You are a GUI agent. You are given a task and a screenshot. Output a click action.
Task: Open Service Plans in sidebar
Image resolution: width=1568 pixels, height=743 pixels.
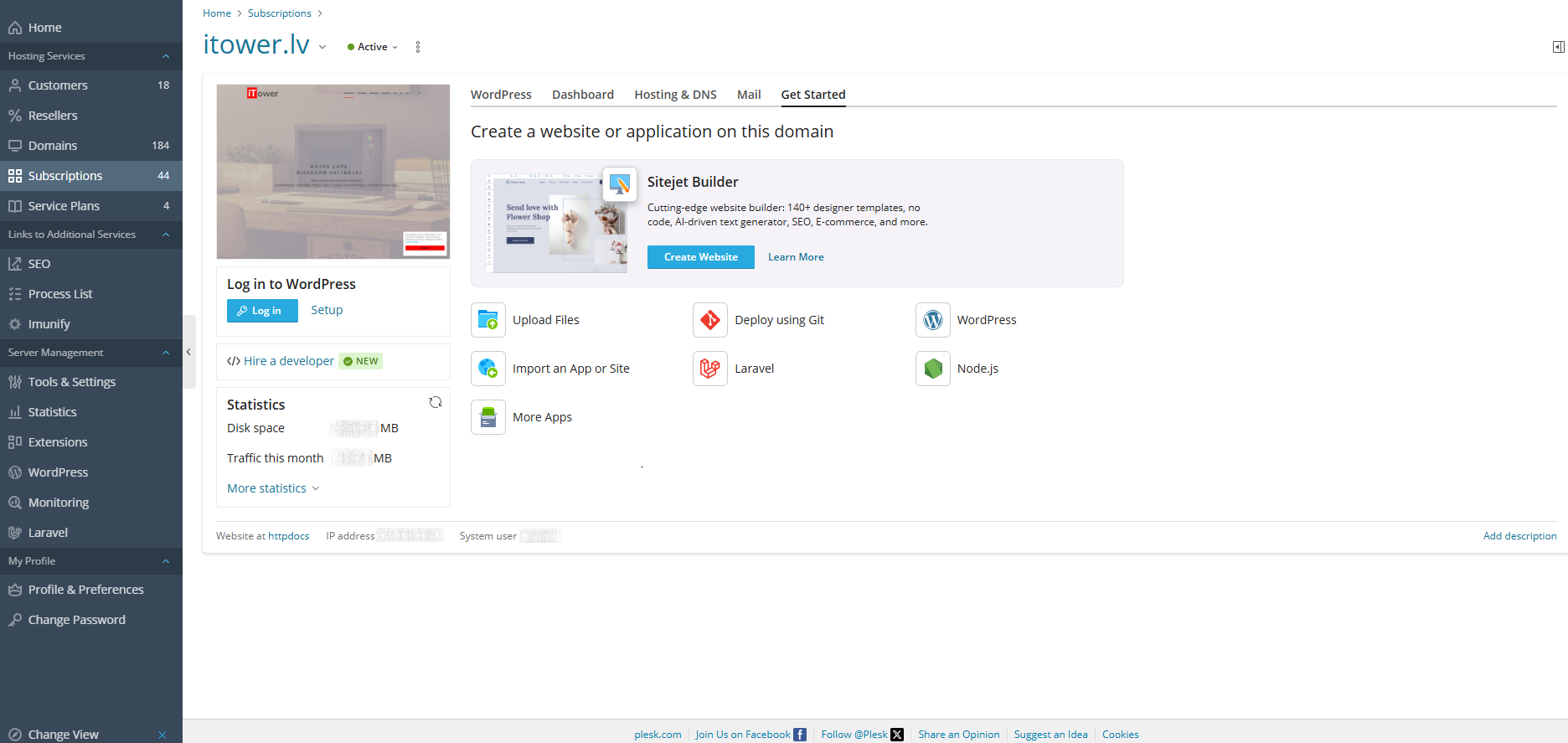coord(90,206)
